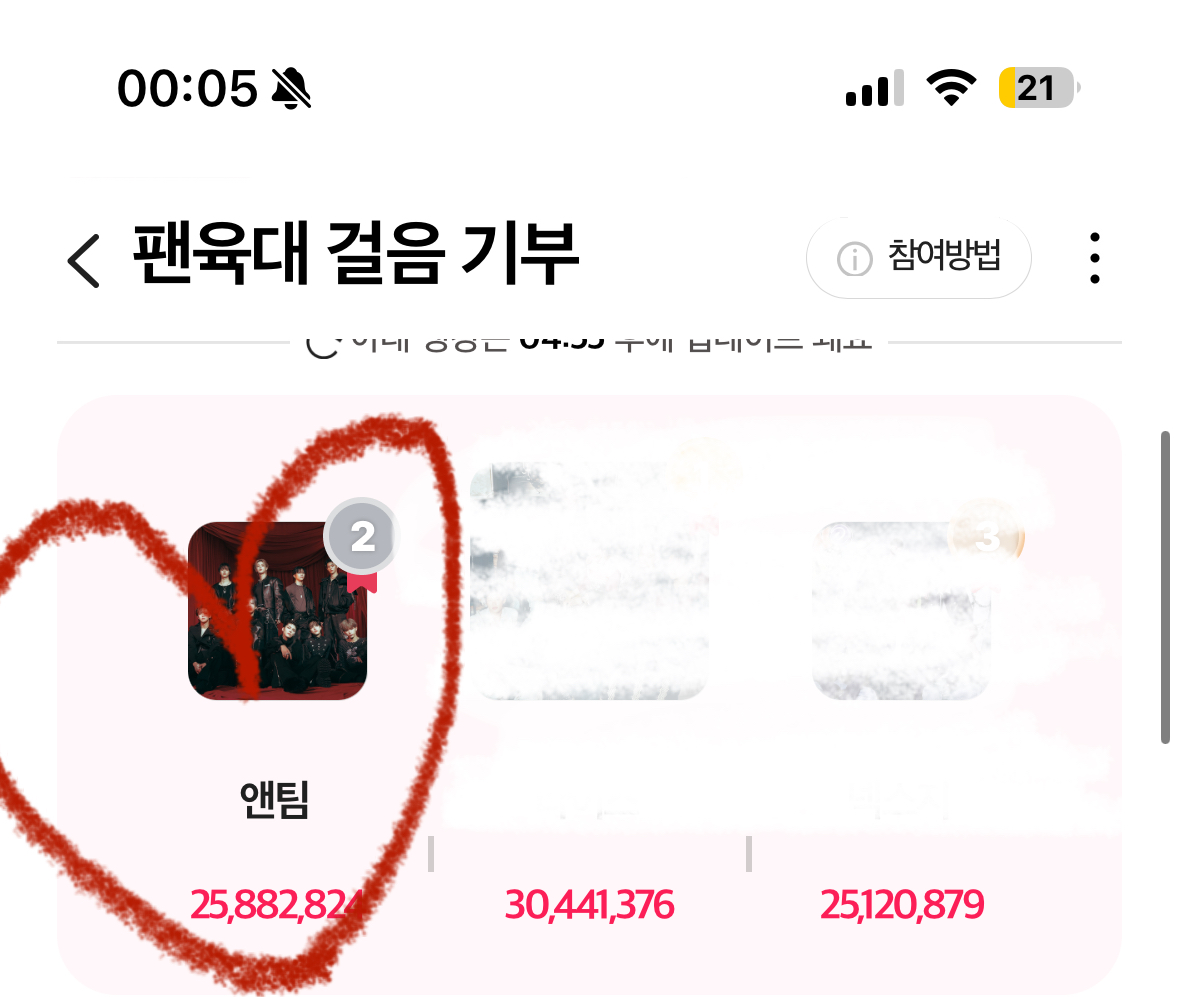Tap the refresh icon beside update timer
Screen dimensions: 1179x997
[x=323, y=346]
